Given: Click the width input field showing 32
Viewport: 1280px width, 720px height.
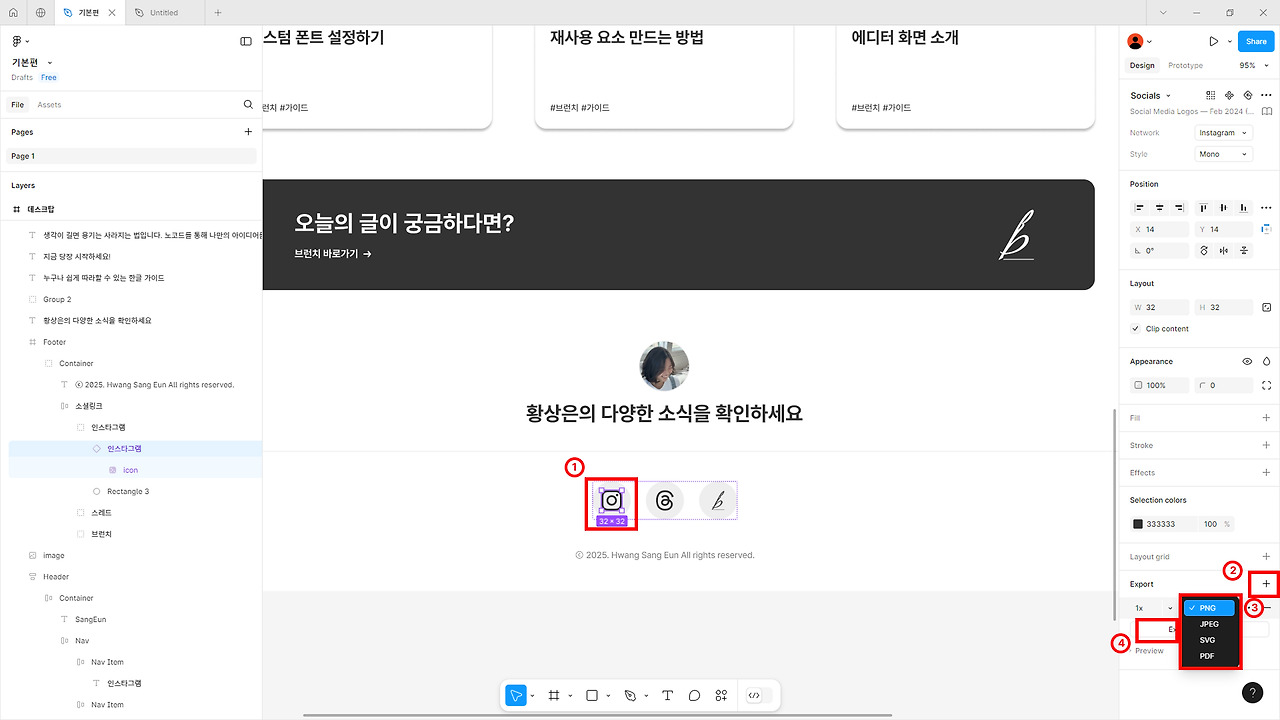Looking at the screenshot, I should click(1158, 307).
